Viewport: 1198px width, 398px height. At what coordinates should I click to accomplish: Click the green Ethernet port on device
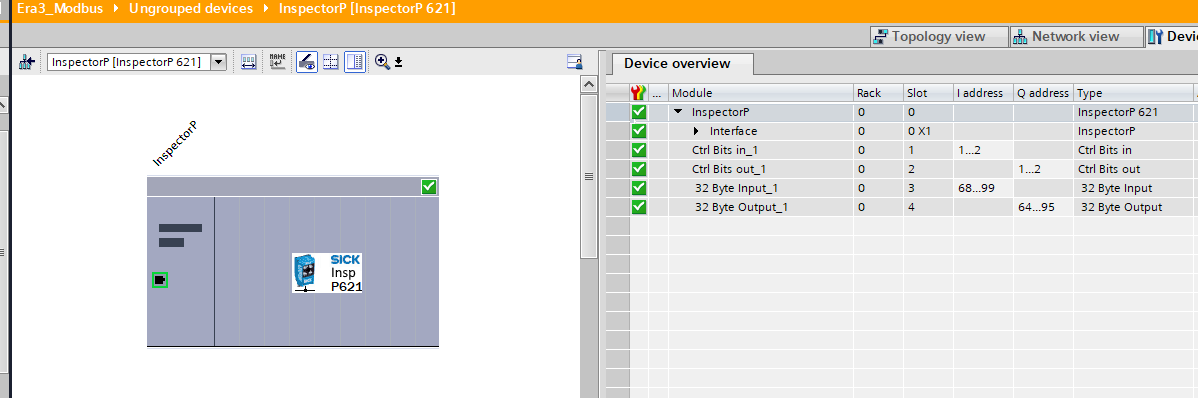[160, 280]
